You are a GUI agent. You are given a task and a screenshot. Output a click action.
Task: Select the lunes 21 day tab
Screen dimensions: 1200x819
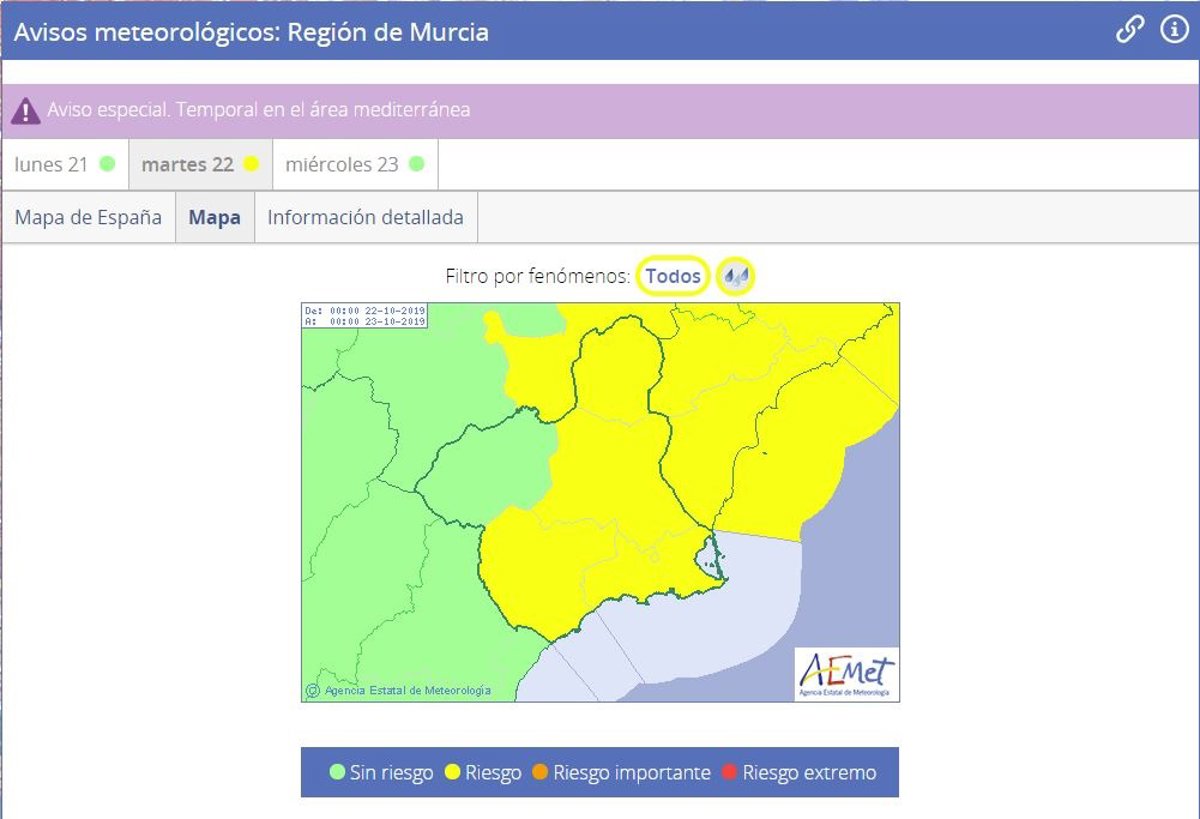52,165
